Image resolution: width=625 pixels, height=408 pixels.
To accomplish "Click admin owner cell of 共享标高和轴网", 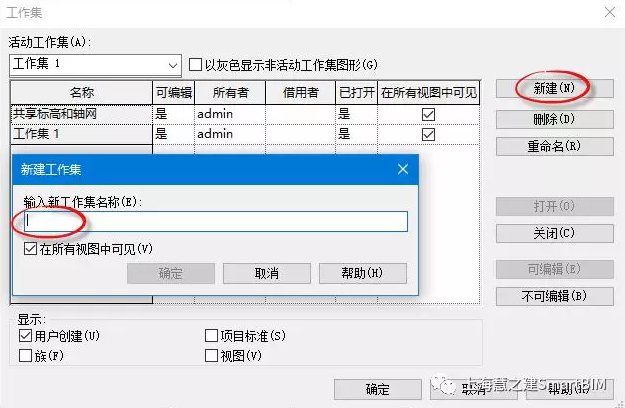I will (x=230, y=114).
